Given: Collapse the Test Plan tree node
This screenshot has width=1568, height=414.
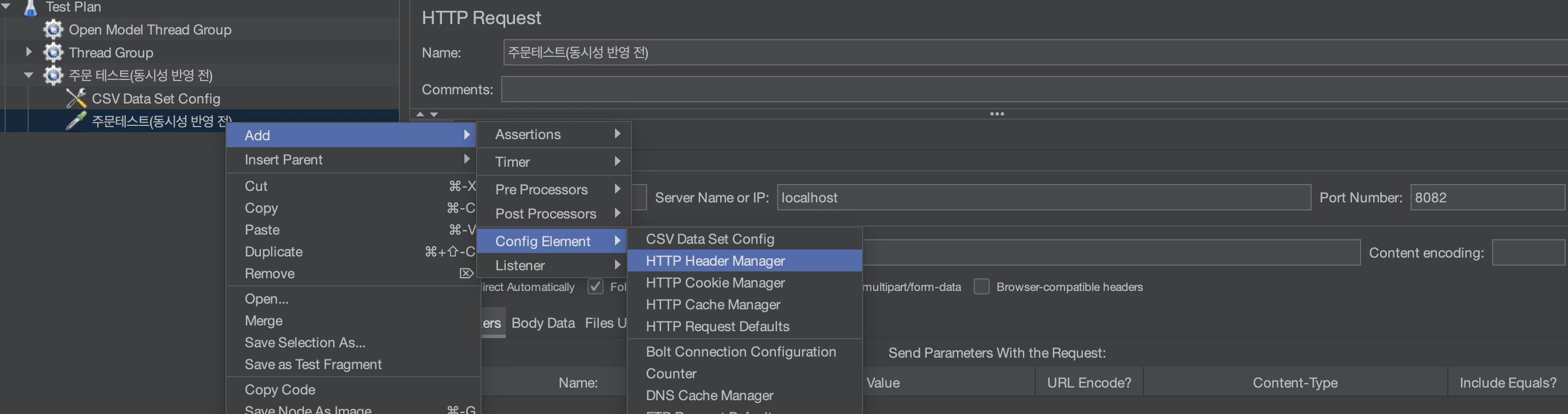Looking at the screenshot, I should [6, 6].
